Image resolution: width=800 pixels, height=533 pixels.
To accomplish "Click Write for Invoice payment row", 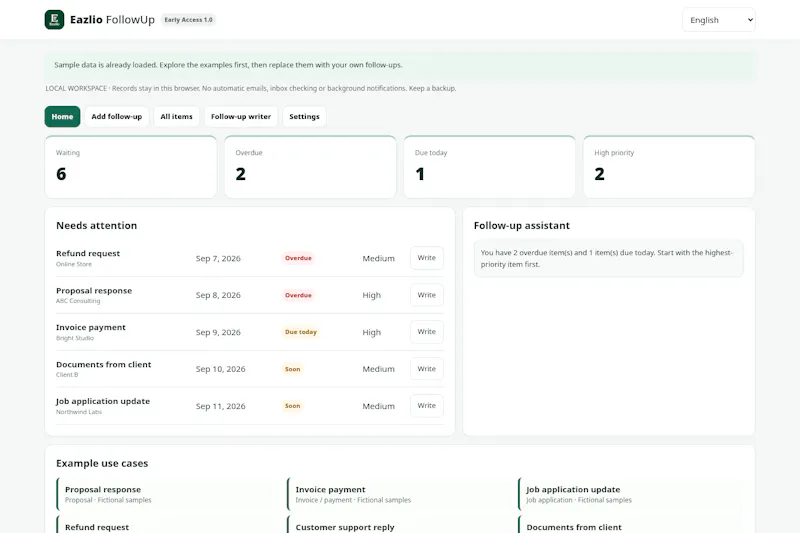I will click(427, 332).
